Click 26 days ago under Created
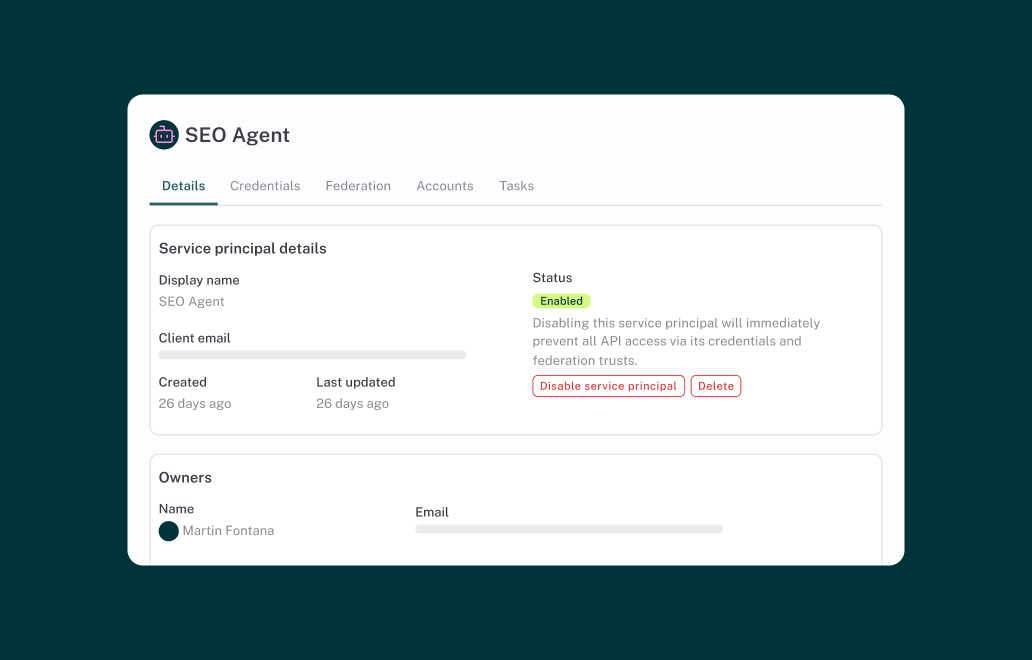Image resolution: width=1032 pixels, height=660 pixels. (x=195, y=403)
